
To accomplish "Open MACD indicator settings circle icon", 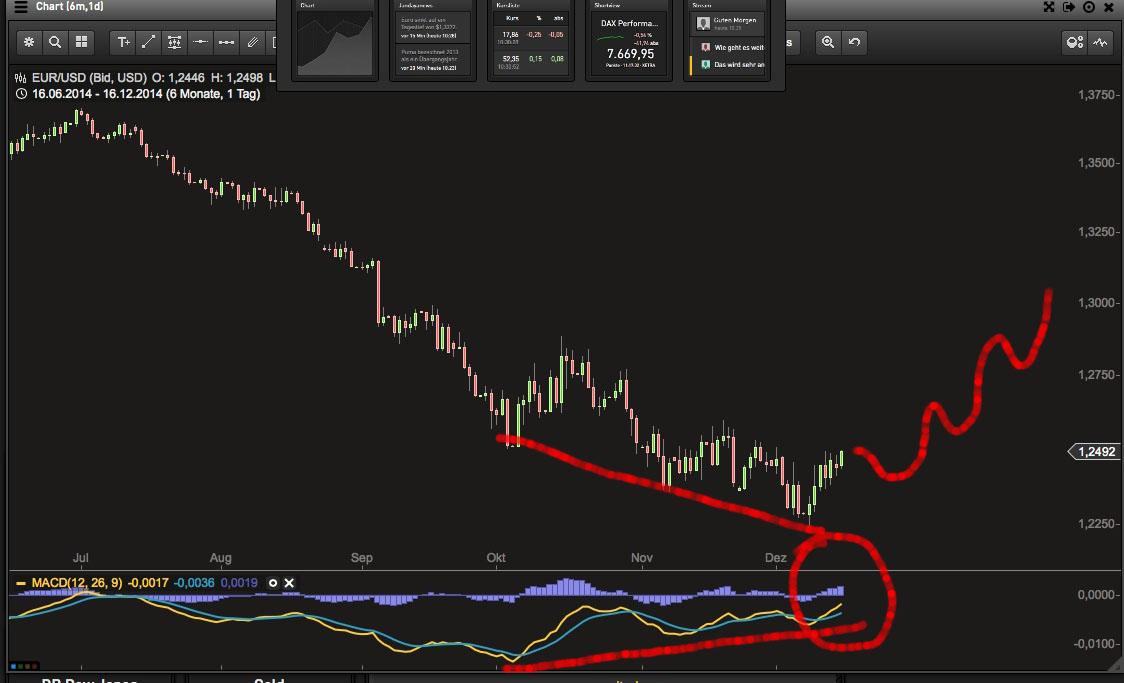I will (272, 583).
